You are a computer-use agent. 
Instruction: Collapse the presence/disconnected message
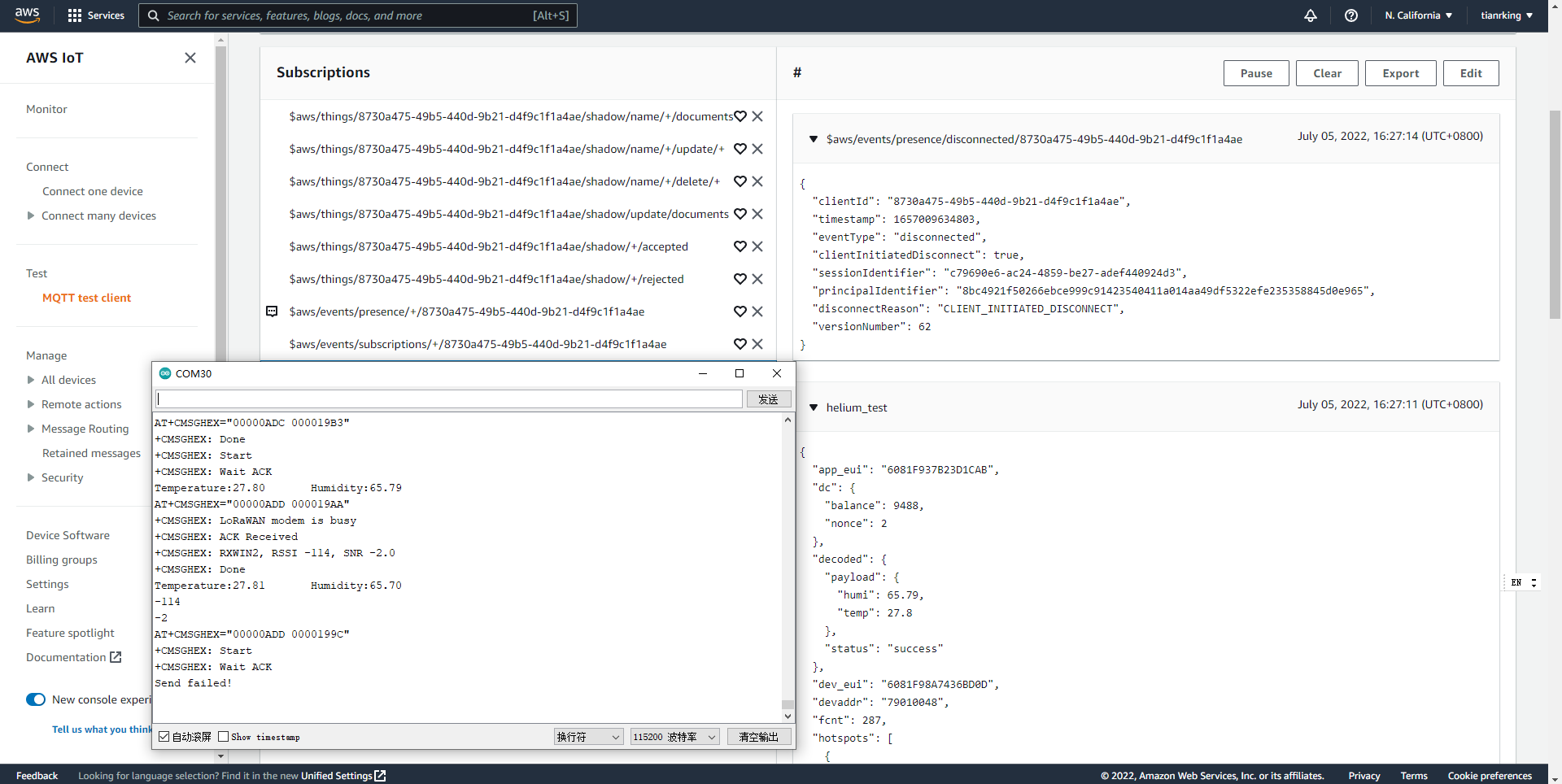point(814,139)
